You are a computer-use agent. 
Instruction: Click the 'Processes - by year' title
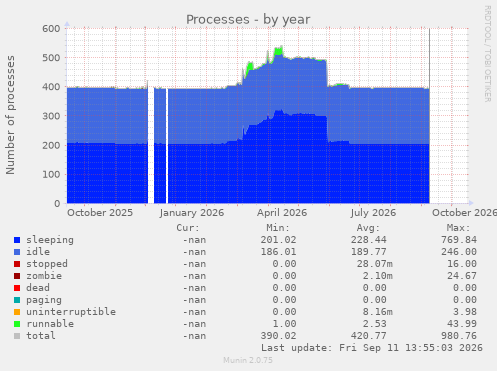coord(248,20)
